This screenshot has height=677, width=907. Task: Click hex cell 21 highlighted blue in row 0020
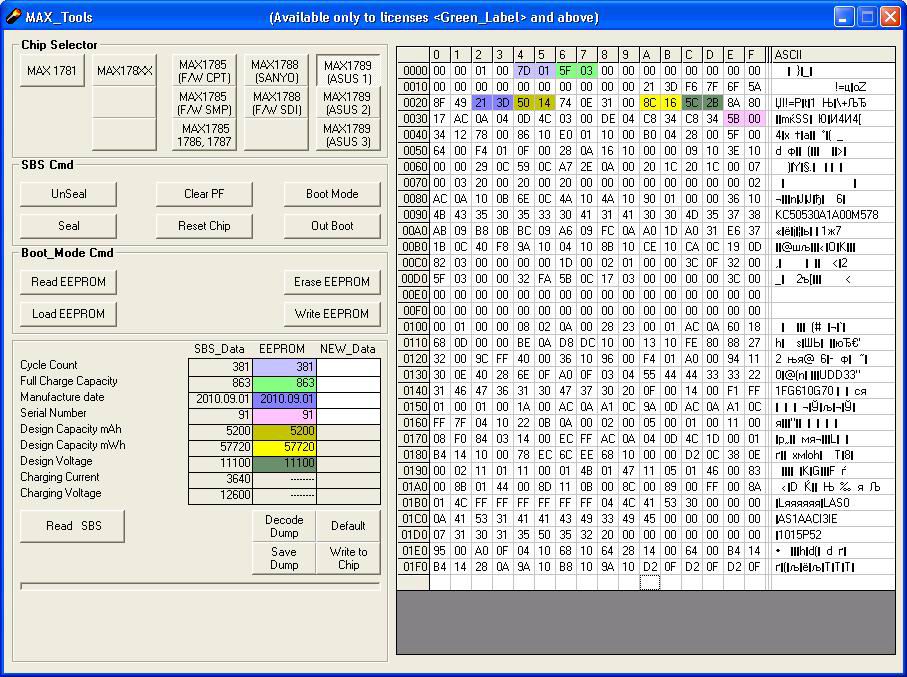481,103
